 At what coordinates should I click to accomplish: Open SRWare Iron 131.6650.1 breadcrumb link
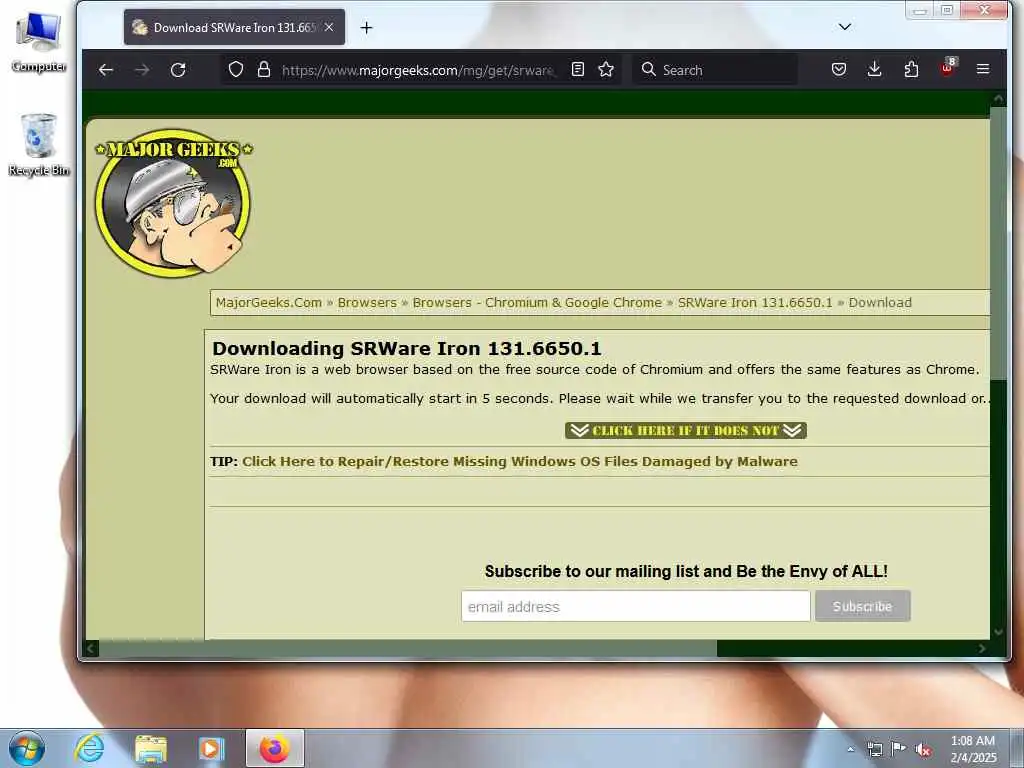(755, 302)
